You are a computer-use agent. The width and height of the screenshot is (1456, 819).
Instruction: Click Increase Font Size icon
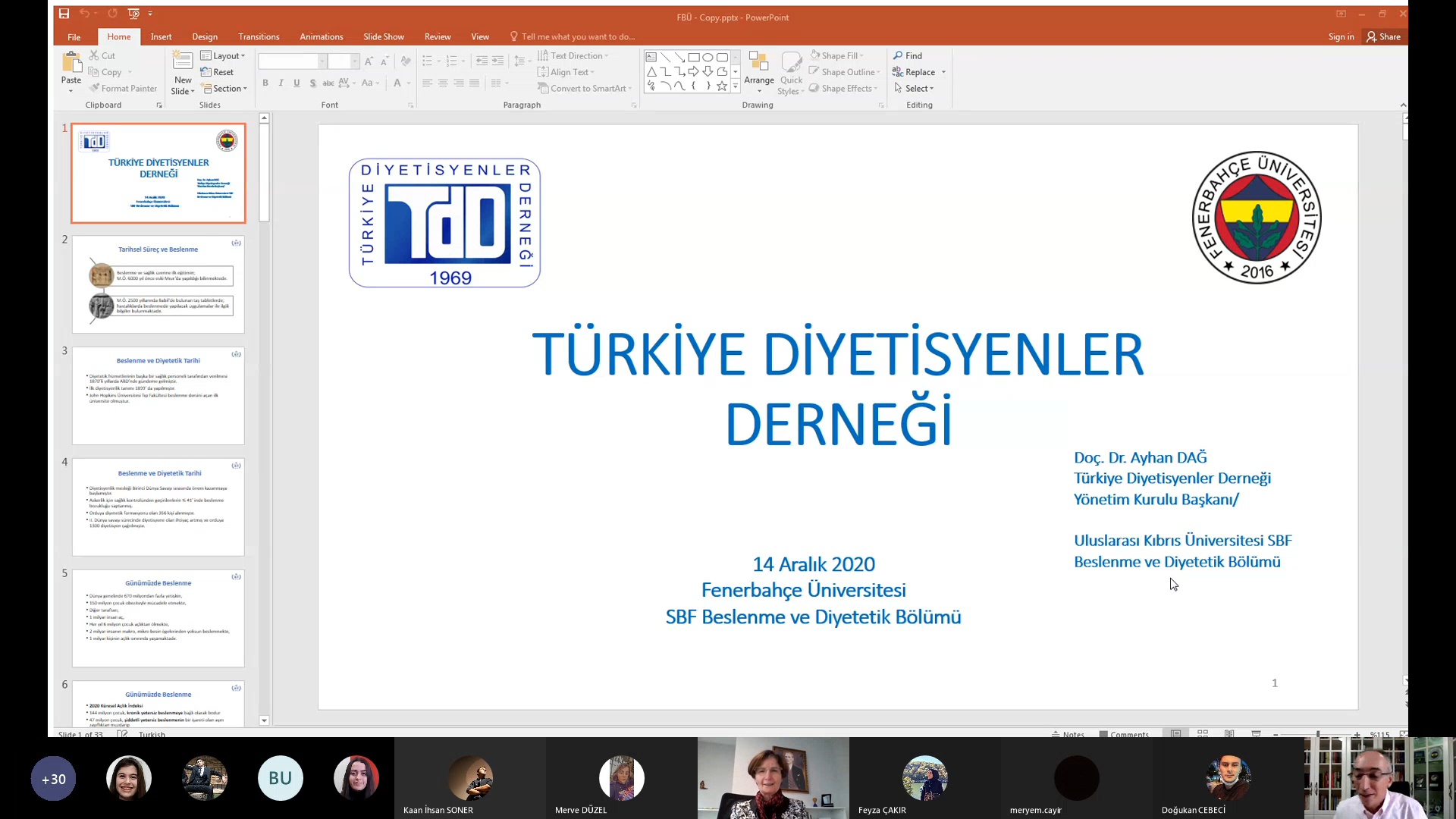click(369, 61)
